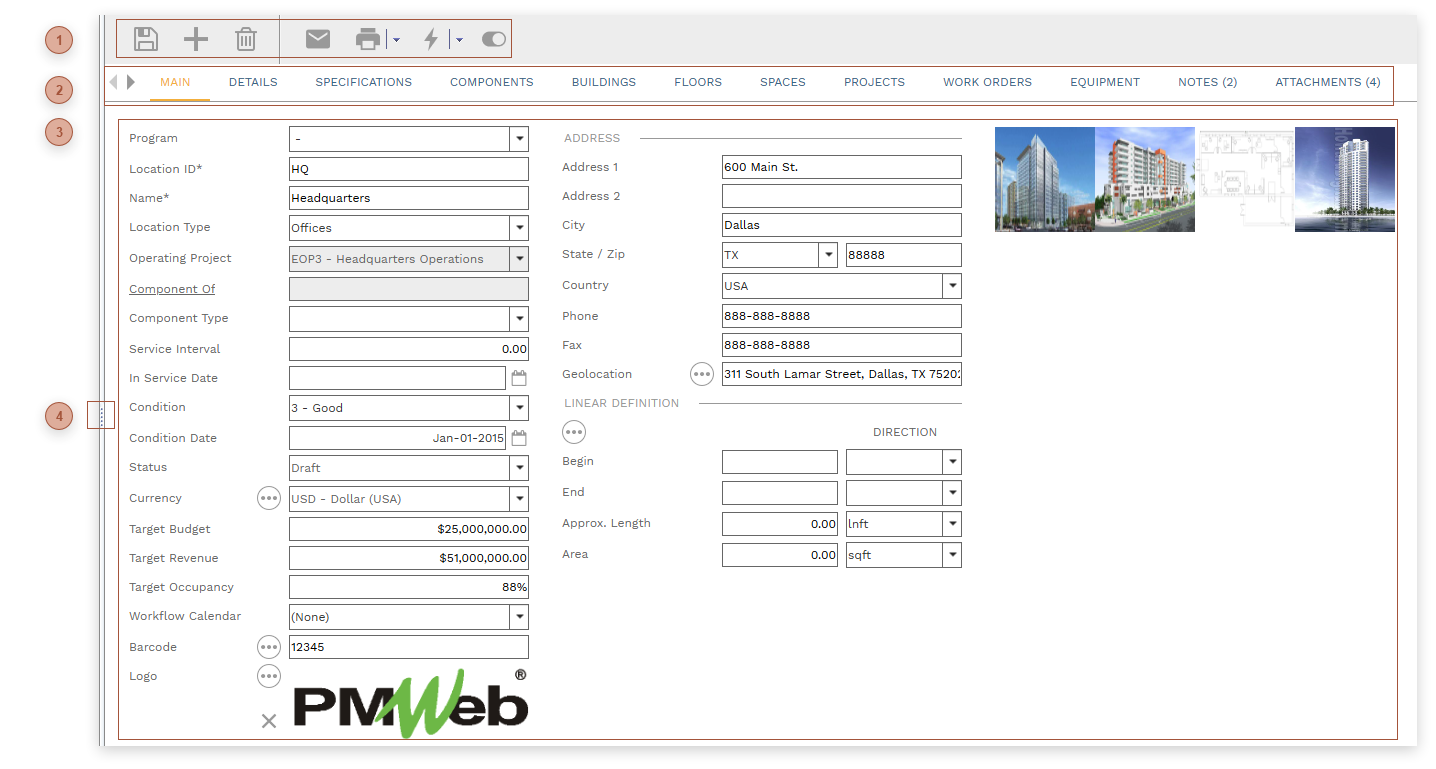This screenshot has height=769, width=1436.
Task: Switch to the SPECIFICATIONS tab
Action: coord(363,82)
